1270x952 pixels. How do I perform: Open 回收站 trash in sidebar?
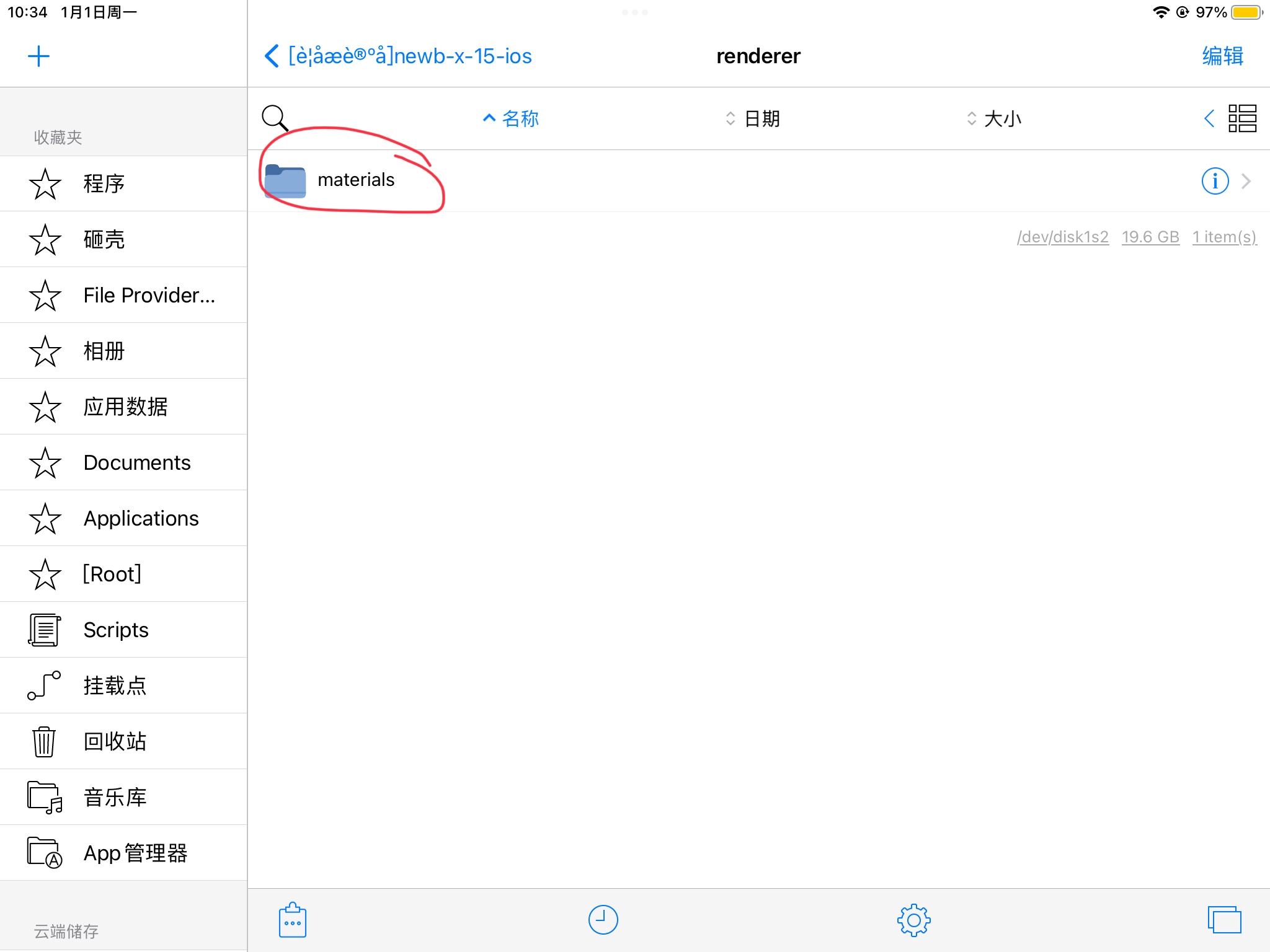click(x=123, y=741)
